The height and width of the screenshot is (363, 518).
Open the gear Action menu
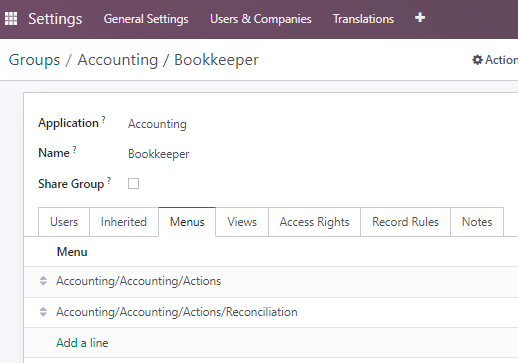(x=495, y=60)
